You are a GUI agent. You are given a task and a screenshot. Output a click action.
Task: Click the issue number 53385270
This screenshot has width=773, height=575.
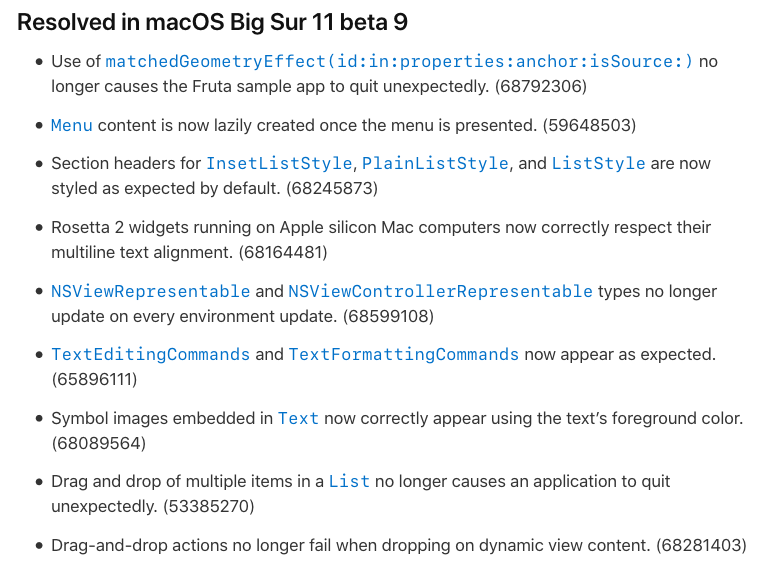[209, 506]
